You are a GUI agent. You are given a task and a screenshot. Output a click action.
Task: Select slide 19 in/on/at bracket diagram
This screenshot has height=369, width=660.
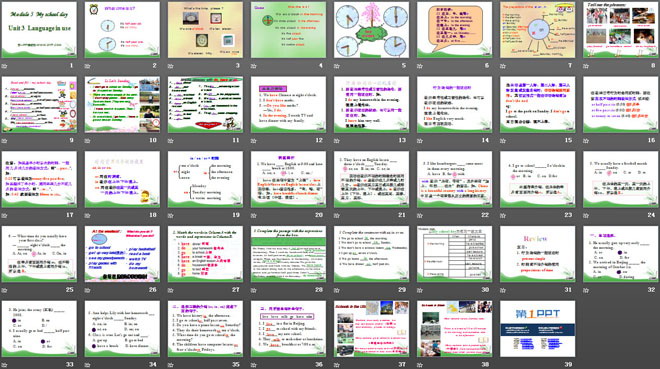tap(205, 179)
